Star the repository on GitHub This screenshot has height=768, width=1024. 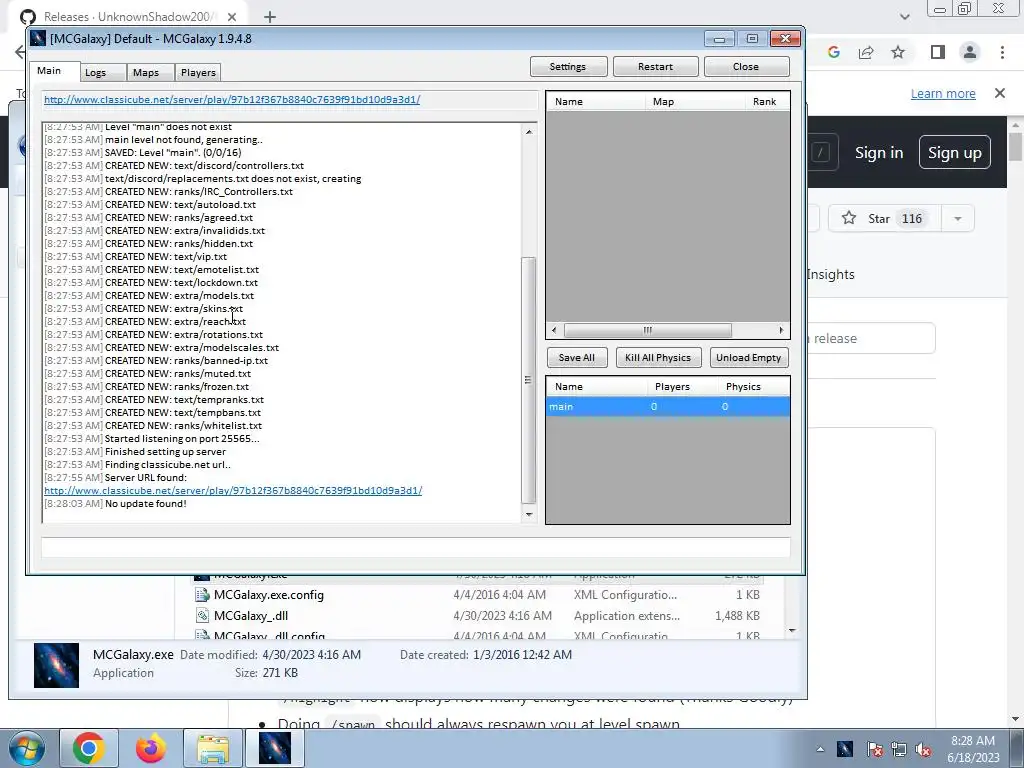click(885, 219)
